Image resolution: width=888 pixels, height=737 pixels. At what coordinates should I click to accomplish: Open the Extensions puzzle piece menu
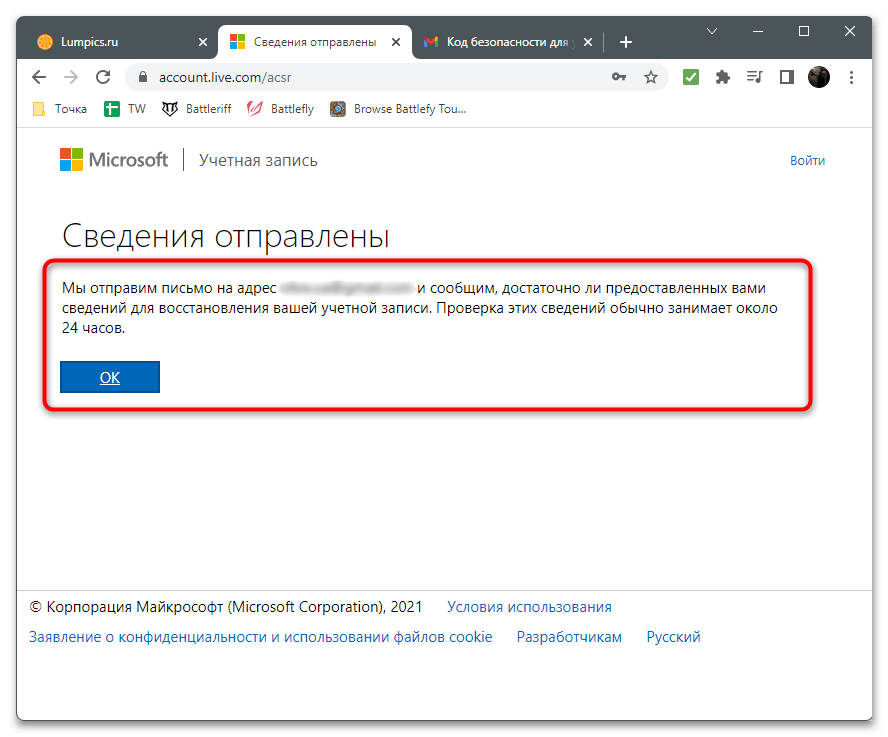click(x=723, y=77)
